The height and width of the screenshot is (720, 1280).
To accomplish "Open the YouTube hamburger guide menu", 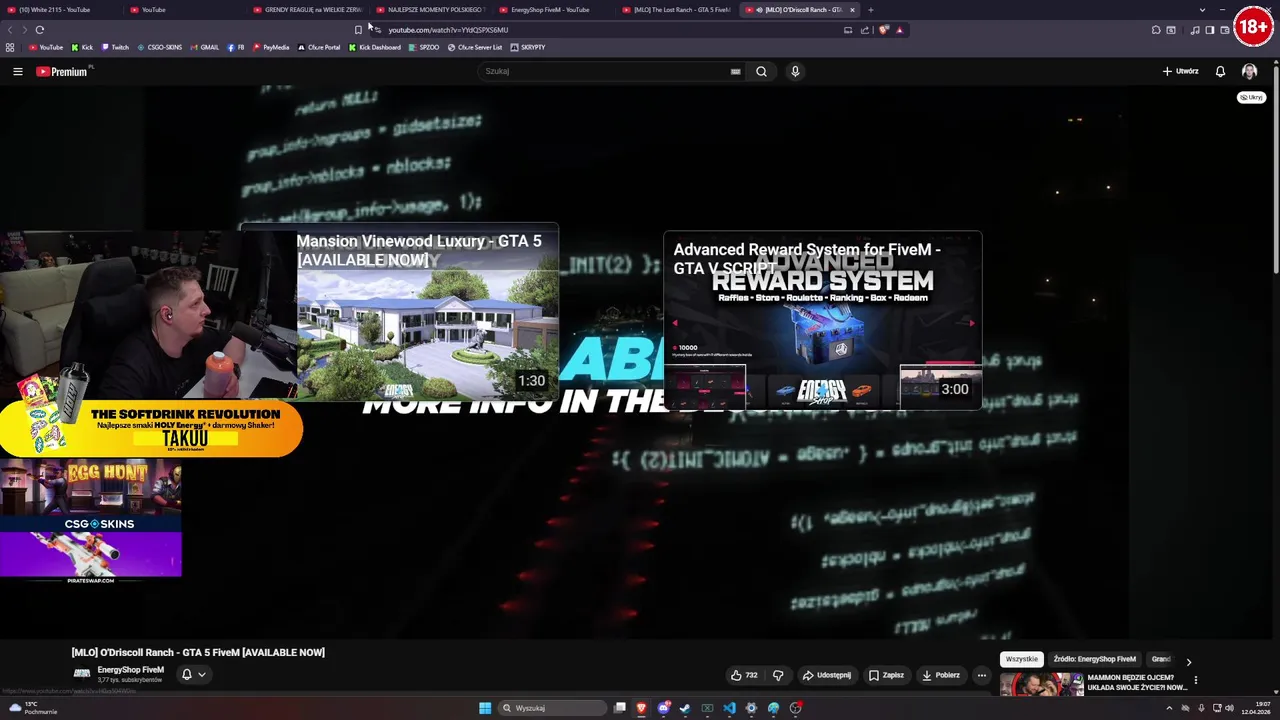I will click(17, 71).
